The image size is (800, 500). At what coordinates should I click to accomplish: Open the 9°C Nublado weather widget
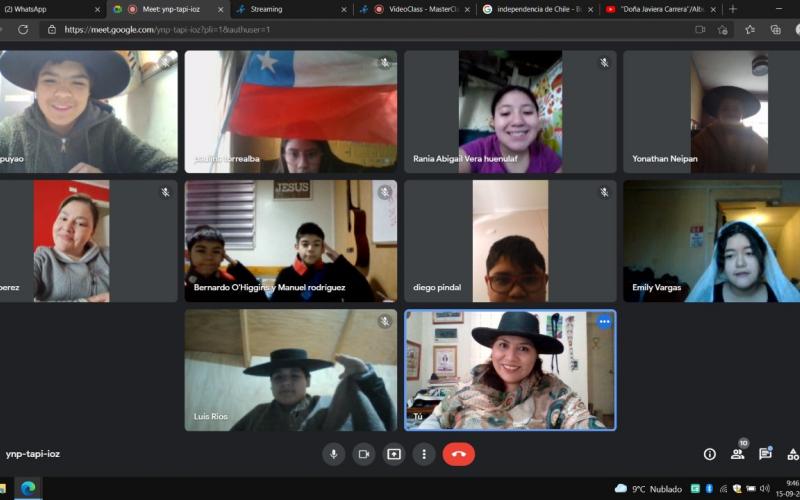[648, 488]
